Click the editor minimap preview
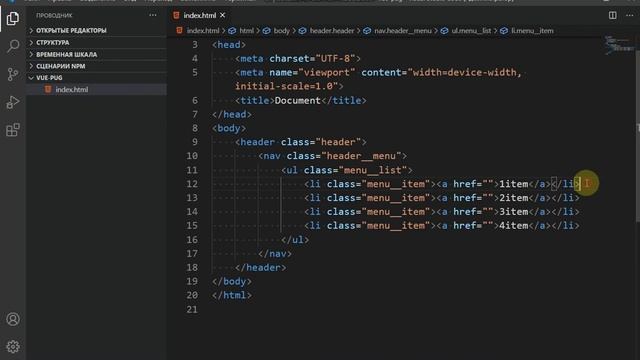This screenshot has height=360, width=640. pos(618,45)
